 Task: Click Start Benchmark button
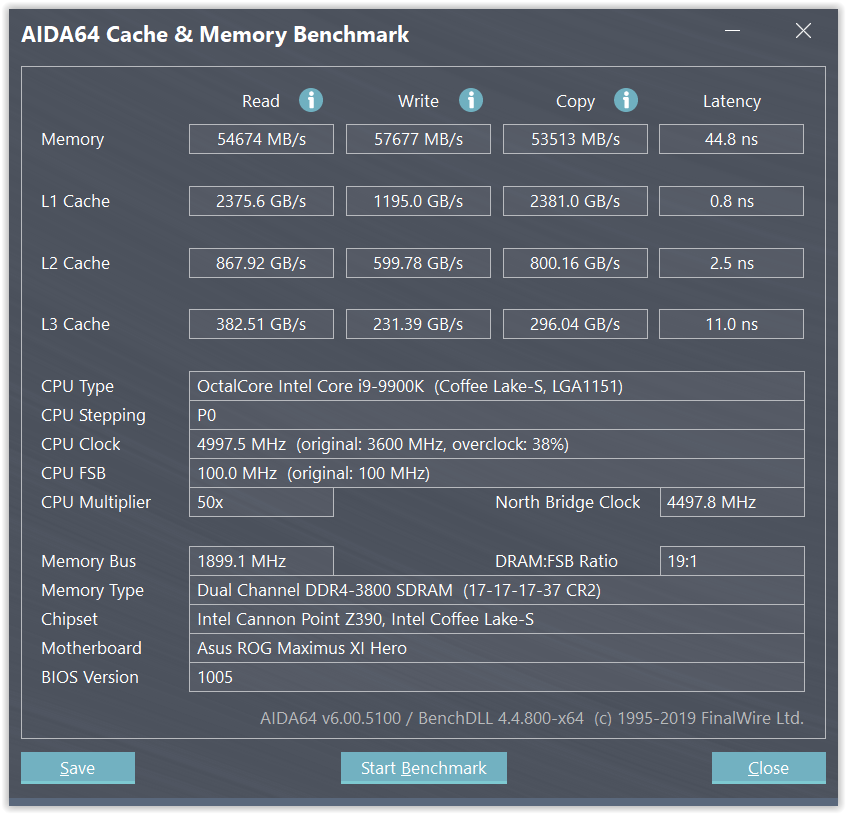tap(424, 768)
